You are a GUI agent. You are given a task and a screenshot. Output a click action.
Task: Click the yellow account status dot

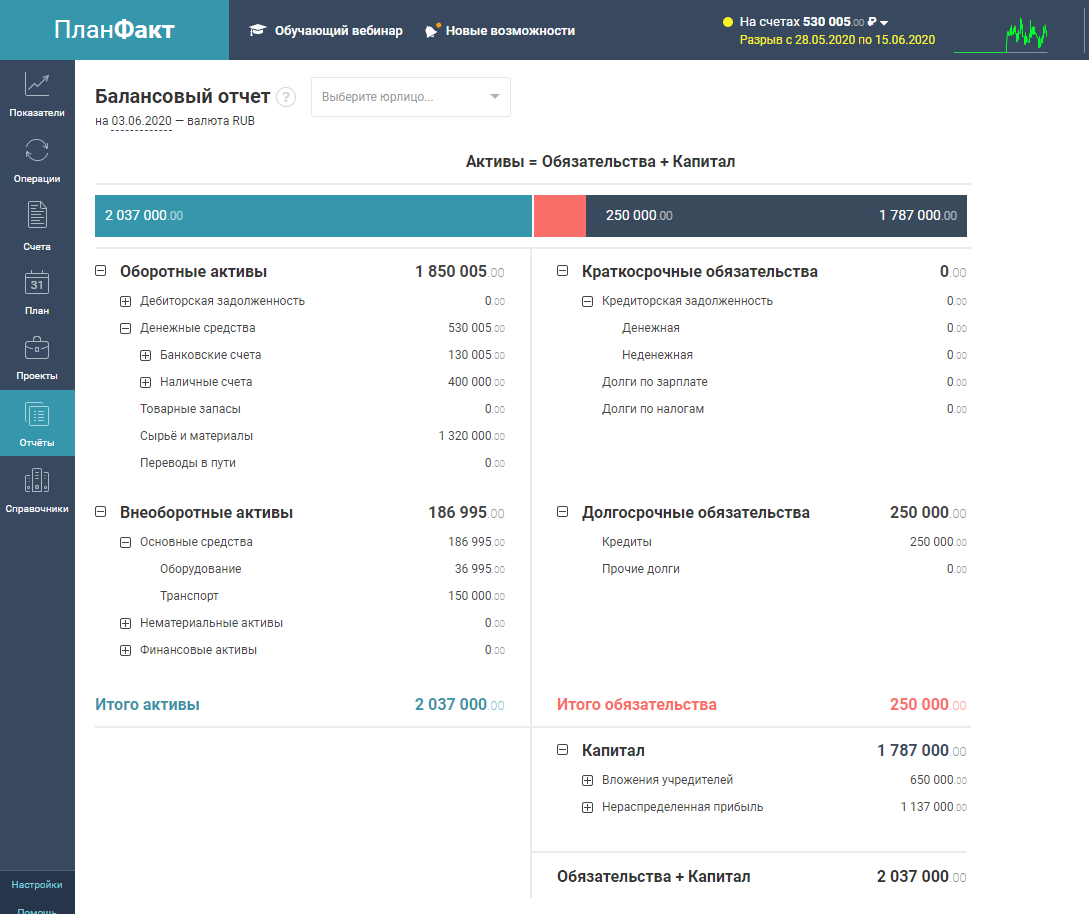coord(728,22)
